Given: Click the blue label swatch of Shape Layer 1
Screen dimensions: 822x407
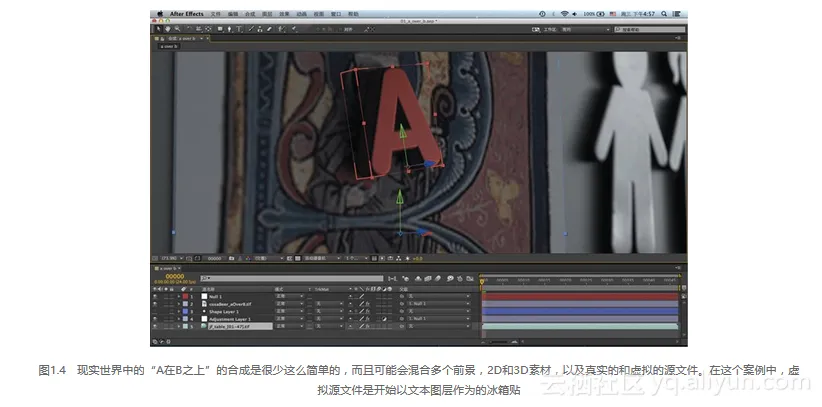Looking at the screenshot, I should click(x=185, y=311).
